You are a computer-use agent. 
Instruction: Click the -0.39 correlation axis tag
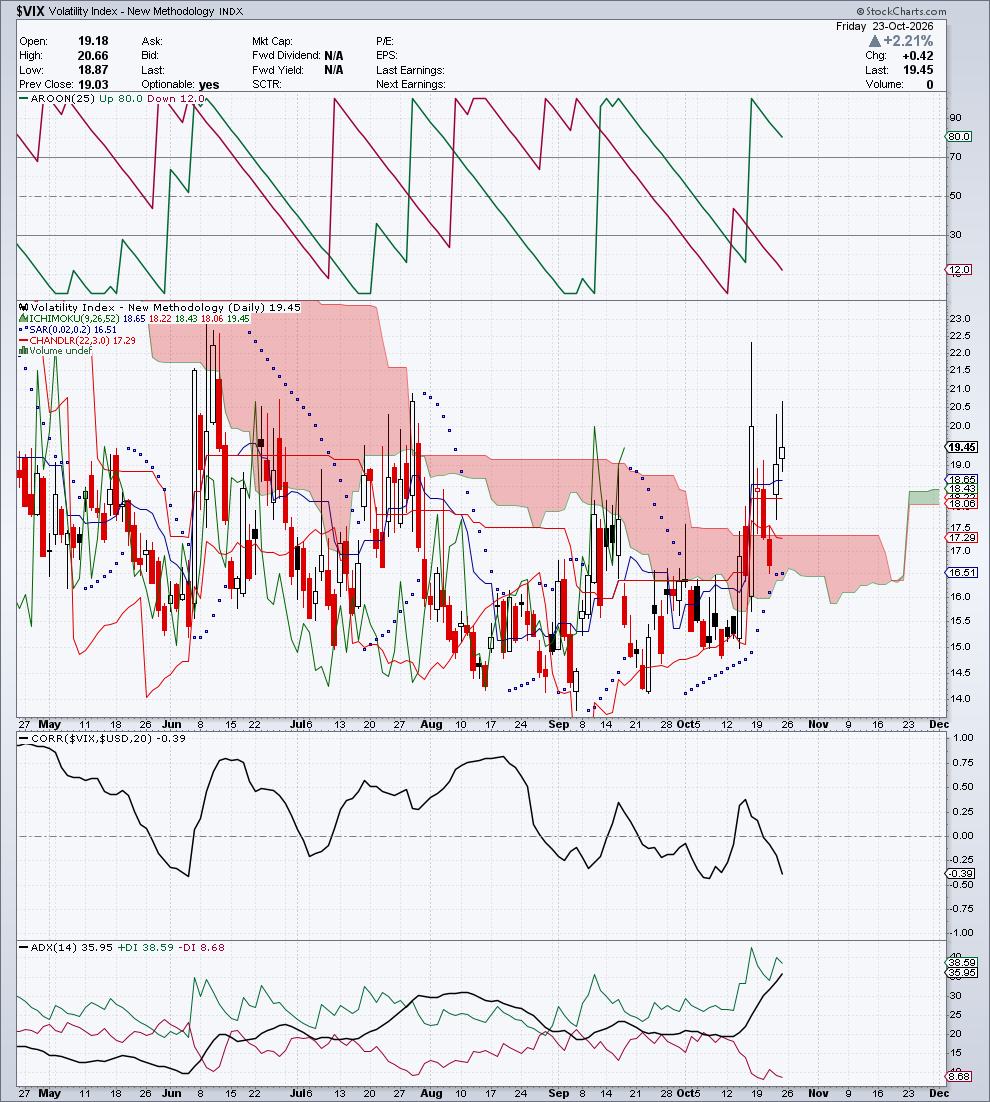[960, 874]
